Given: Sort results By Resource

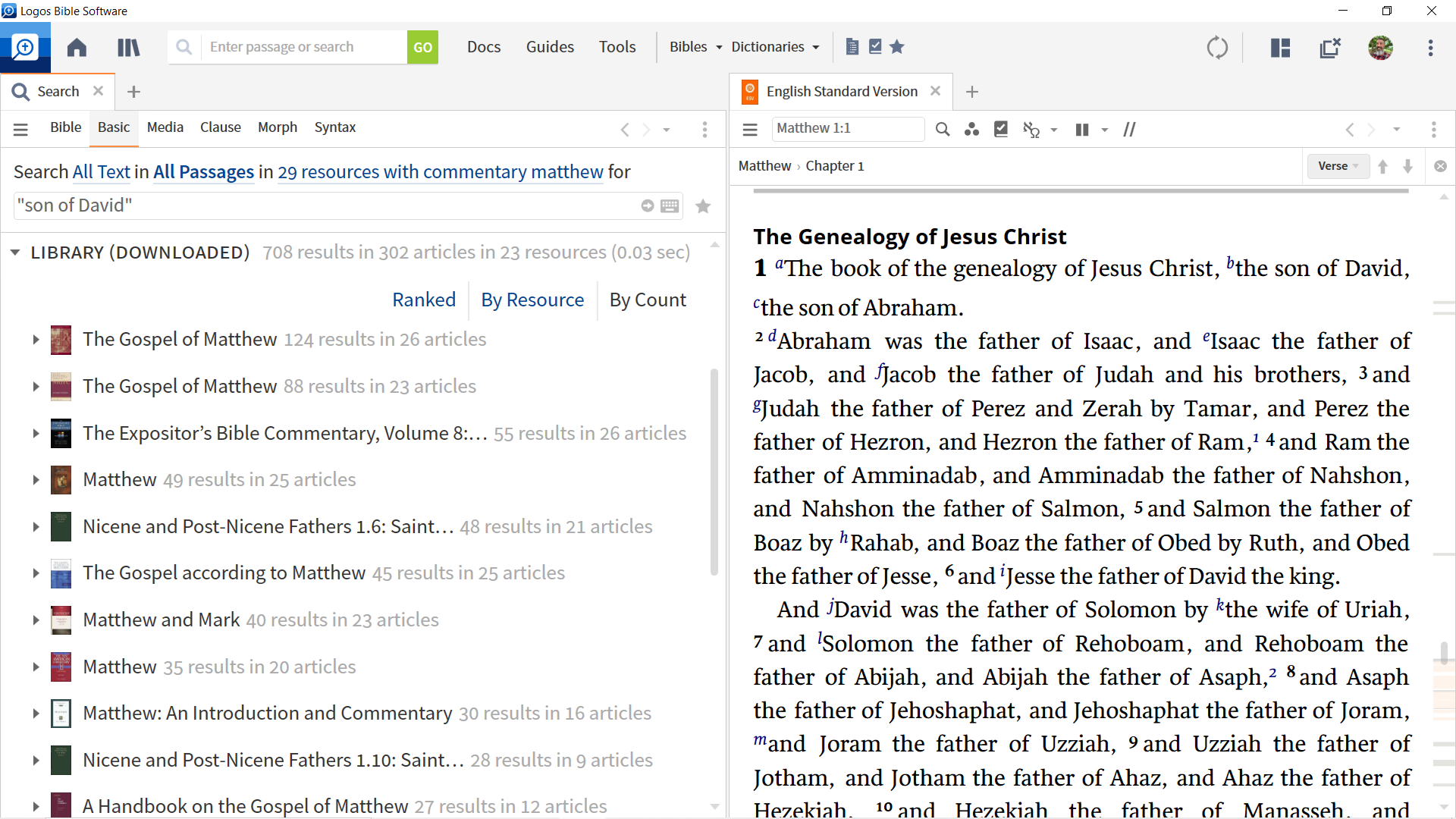Looking at the screenshot, I should (x=532, y=300).
